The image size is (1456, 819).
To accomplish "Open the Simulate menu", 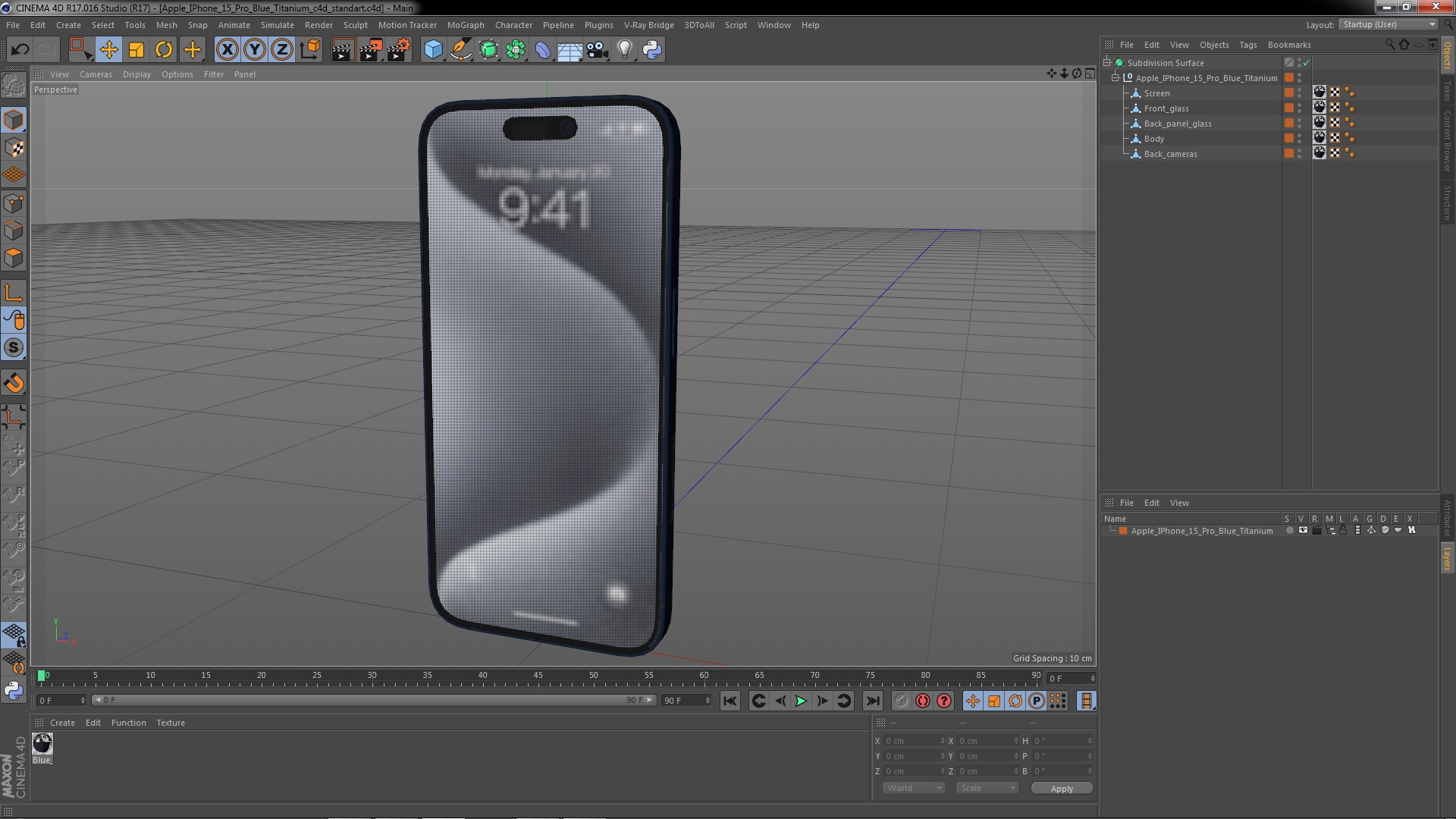I will (276, 24).
